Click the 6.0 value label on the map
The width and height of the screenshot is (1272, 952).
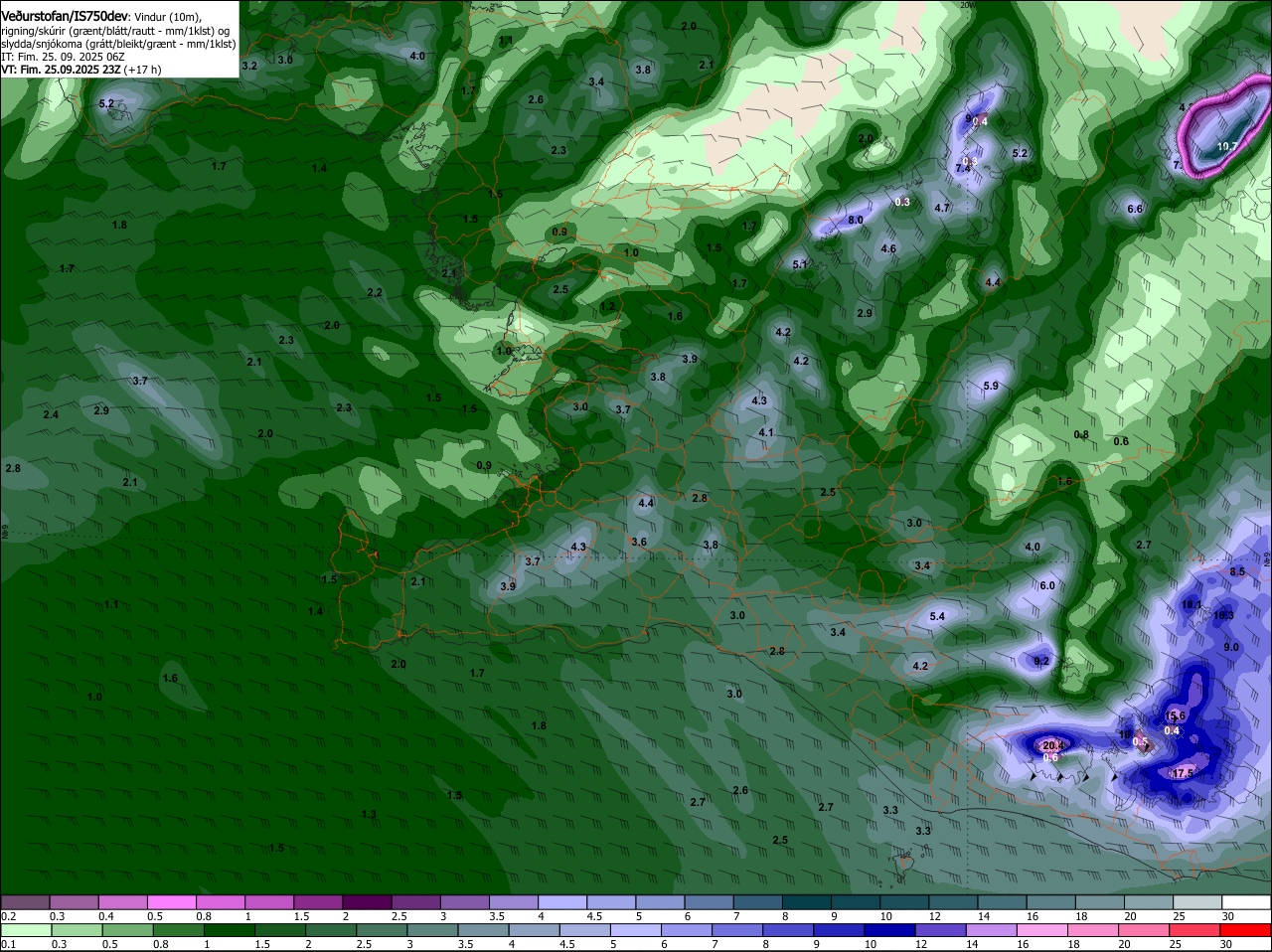(x=1046, y=586)
